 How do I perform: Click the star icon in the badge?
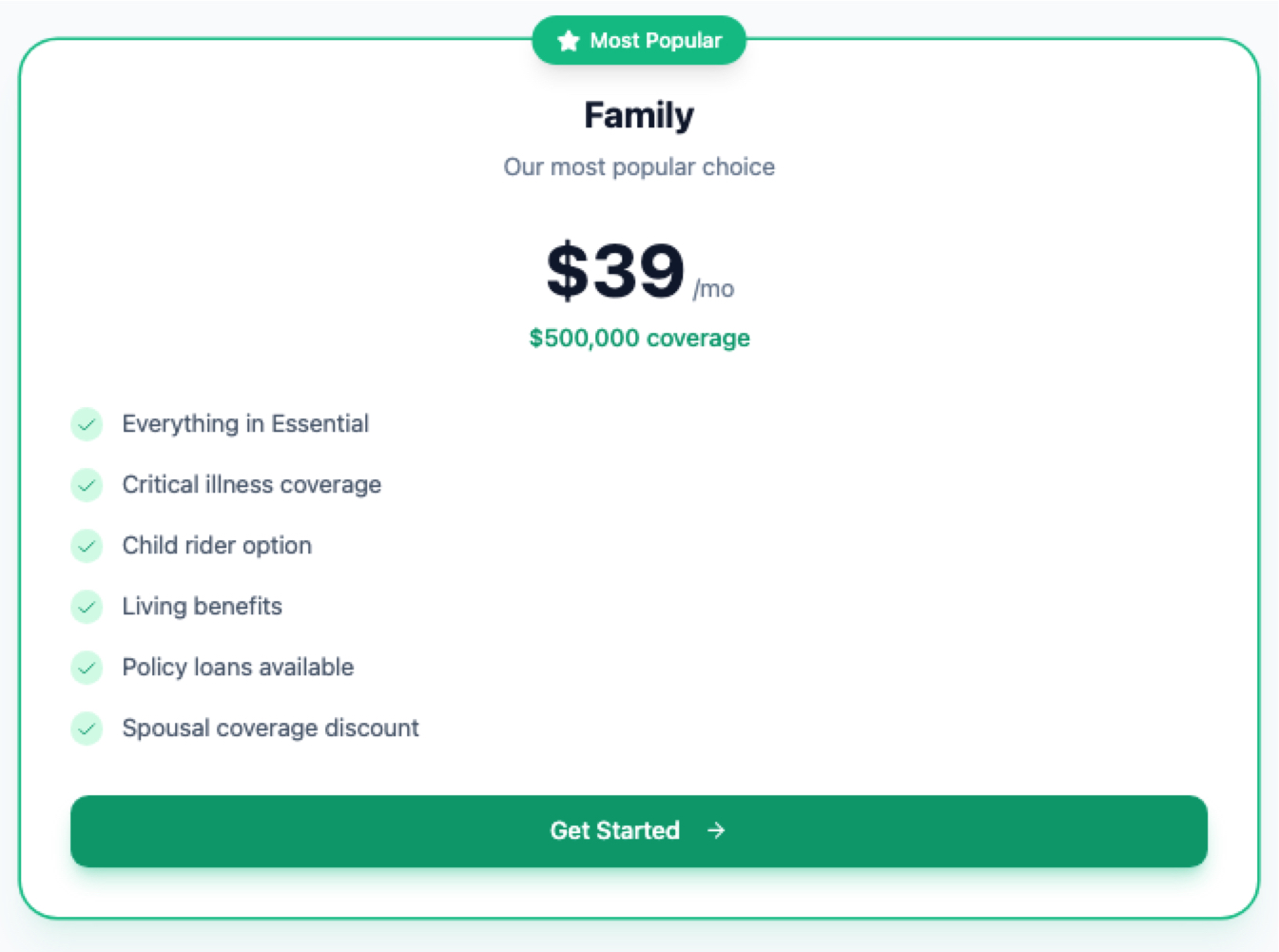[x=569, y=41]
